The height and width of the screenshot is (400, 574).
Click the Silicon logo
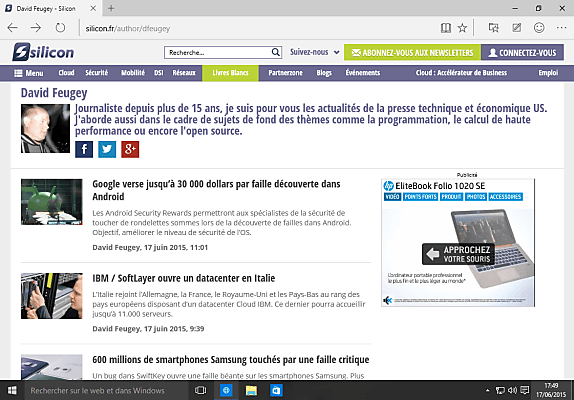(x=43, y=52)
